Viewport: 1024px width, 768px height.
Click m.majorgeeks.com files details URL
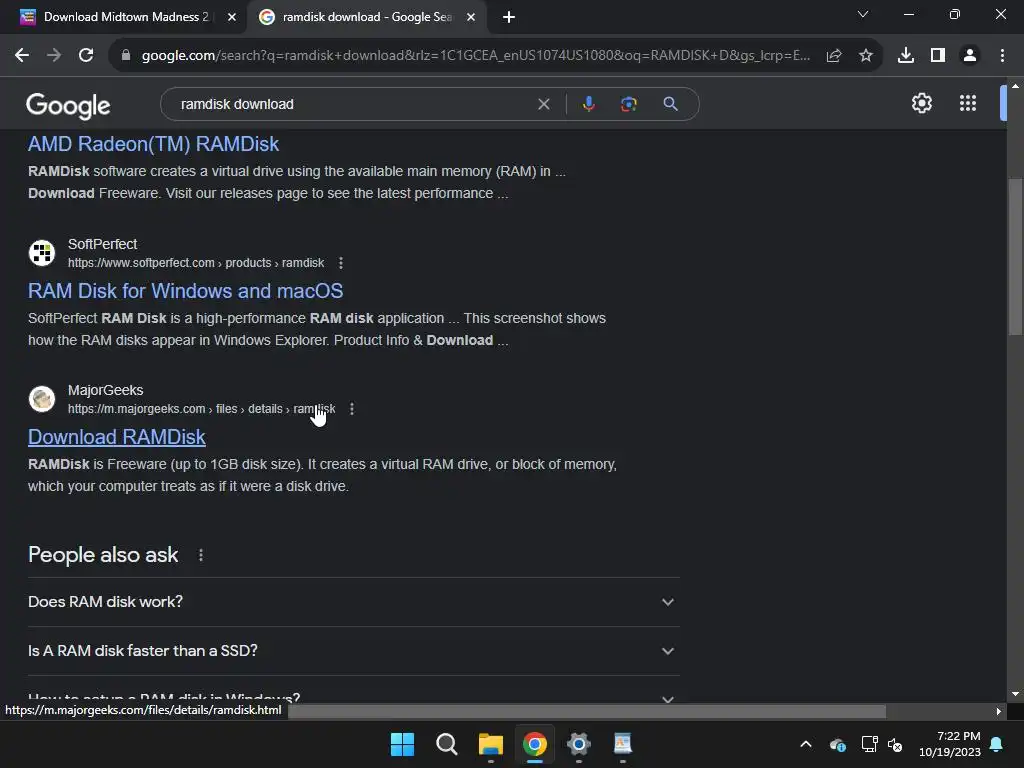tap(201, 409)
